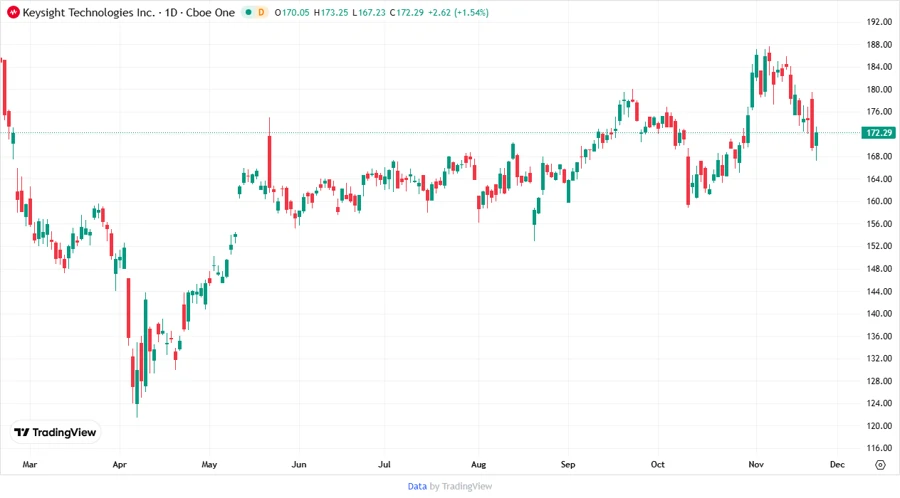Click Keysight Technologies Inc. symbol title
This screenshot has height=498, width=900.
tap(88, 12)
